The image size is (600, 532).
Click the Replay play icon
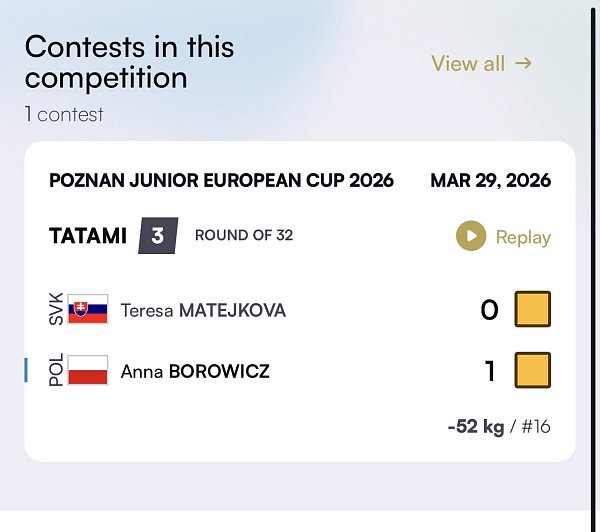click(470, 237)
